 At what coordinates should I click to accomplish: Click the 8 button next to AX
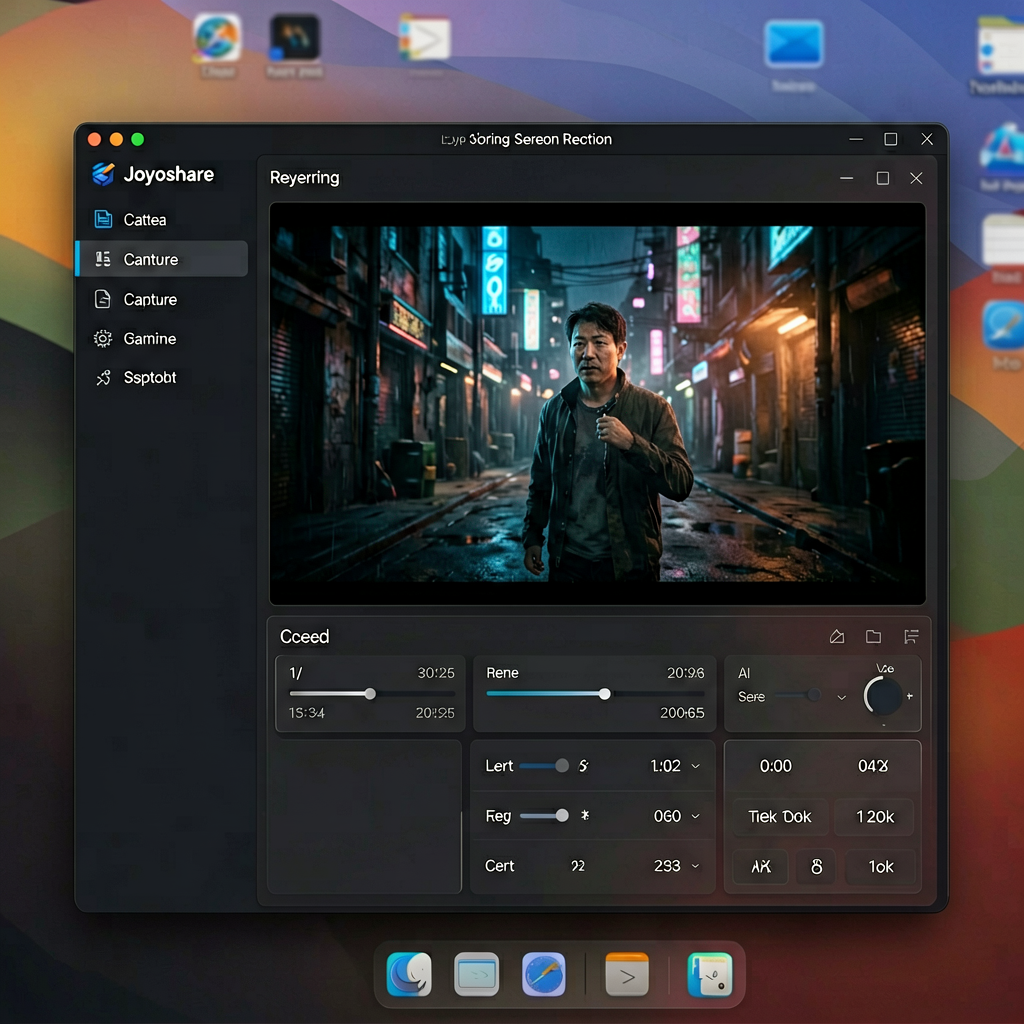tap(816, 867)
